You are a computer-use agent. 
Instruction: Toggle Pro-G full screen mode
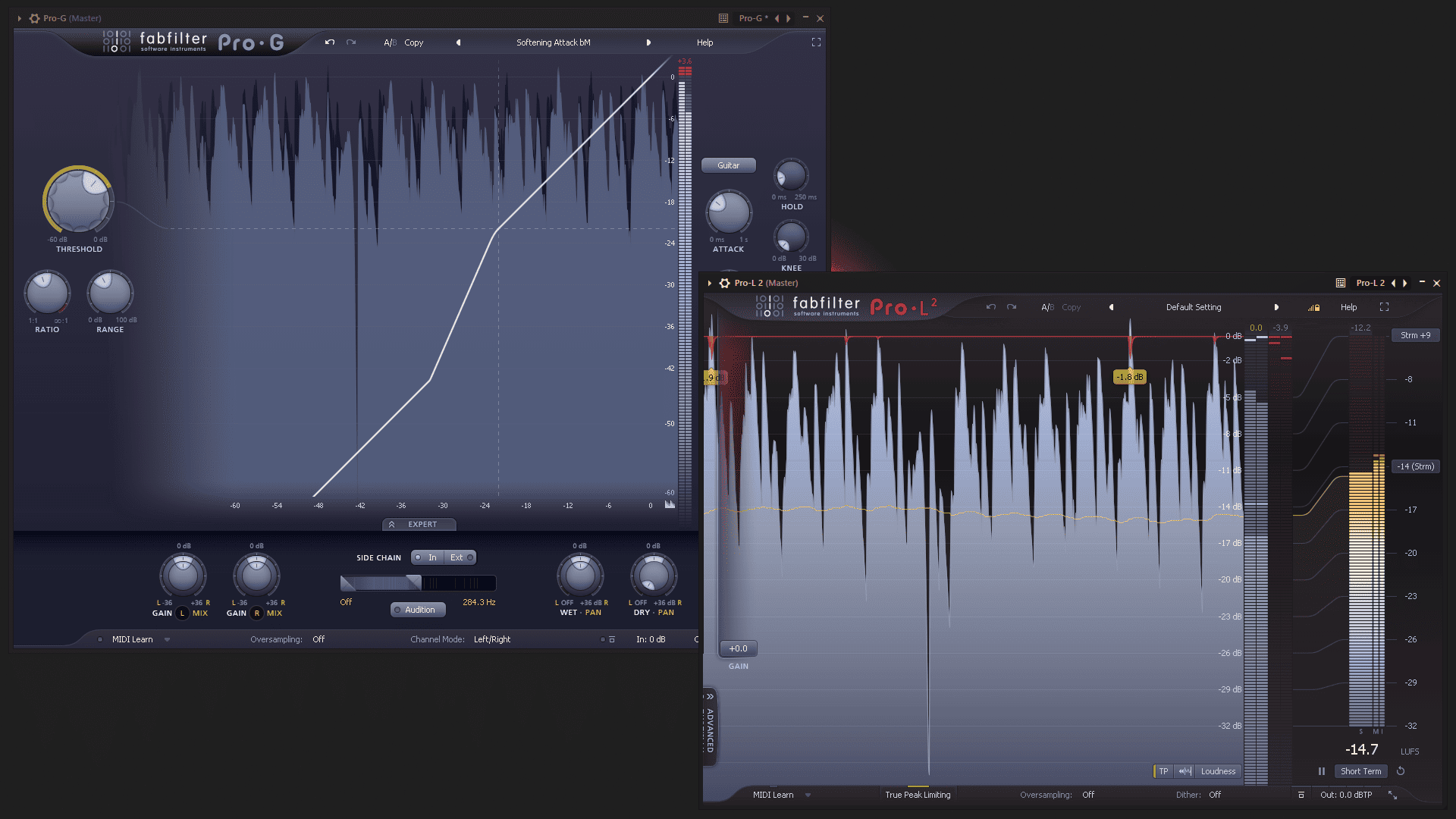(x=816, y=42)
